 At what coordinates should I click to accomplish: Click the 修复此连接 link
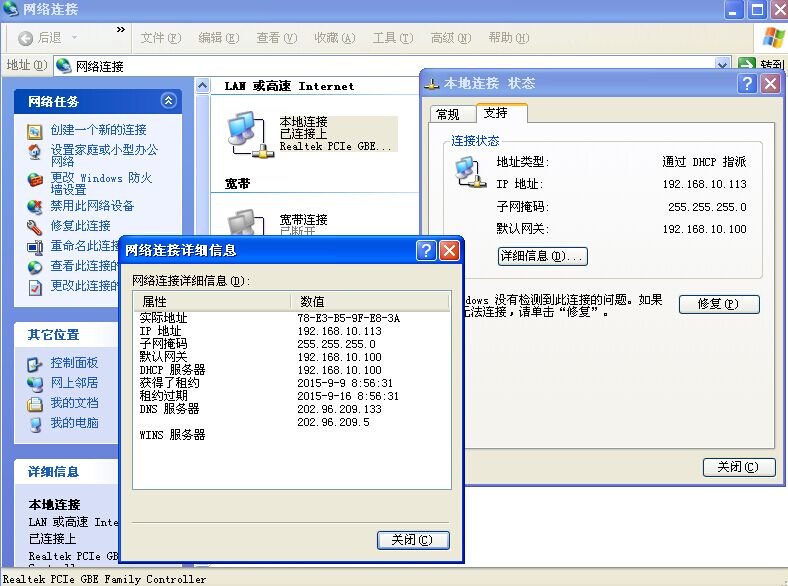point(80,226)
